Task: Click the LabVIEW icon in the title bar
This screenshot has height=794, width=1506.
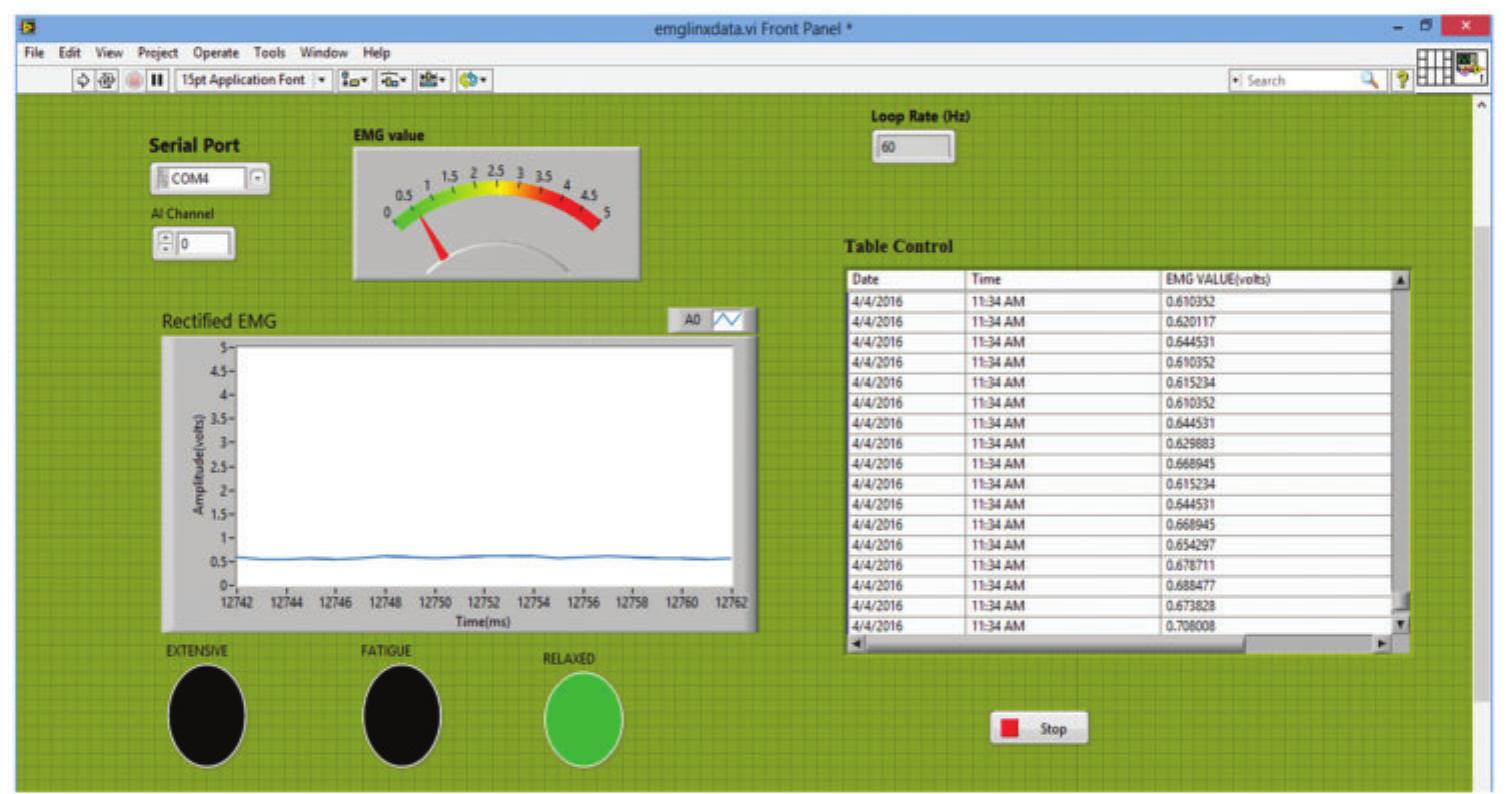Action: click(x=29, y=26)
